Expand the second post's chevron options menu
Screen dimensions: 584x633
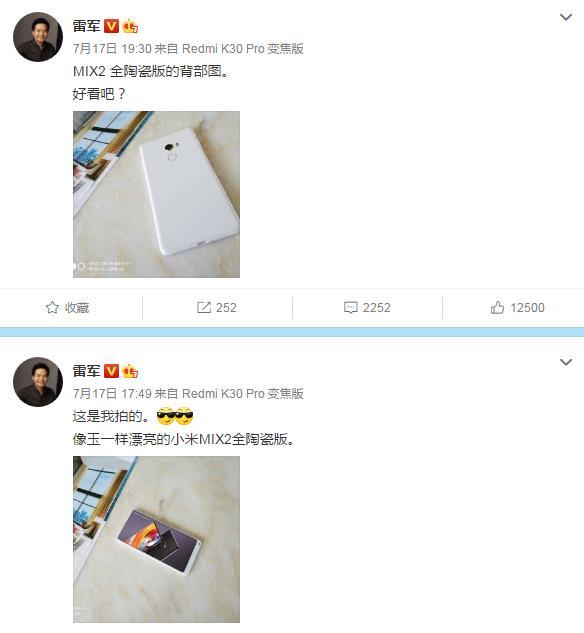pyautogui.click(x=566, y=362)
